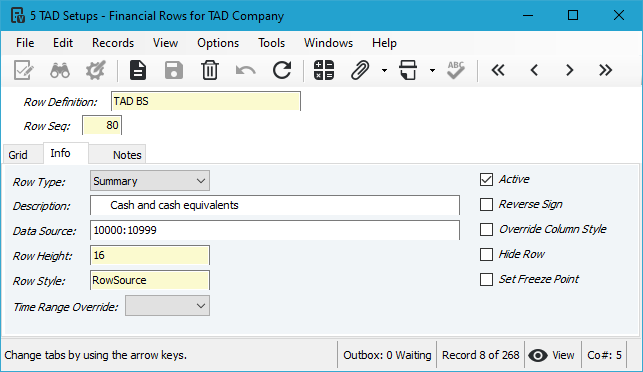The width and height of the screenshot is (643, 372).
Task: Toggle Override Column Style checkbox
Action: (486, 229)
